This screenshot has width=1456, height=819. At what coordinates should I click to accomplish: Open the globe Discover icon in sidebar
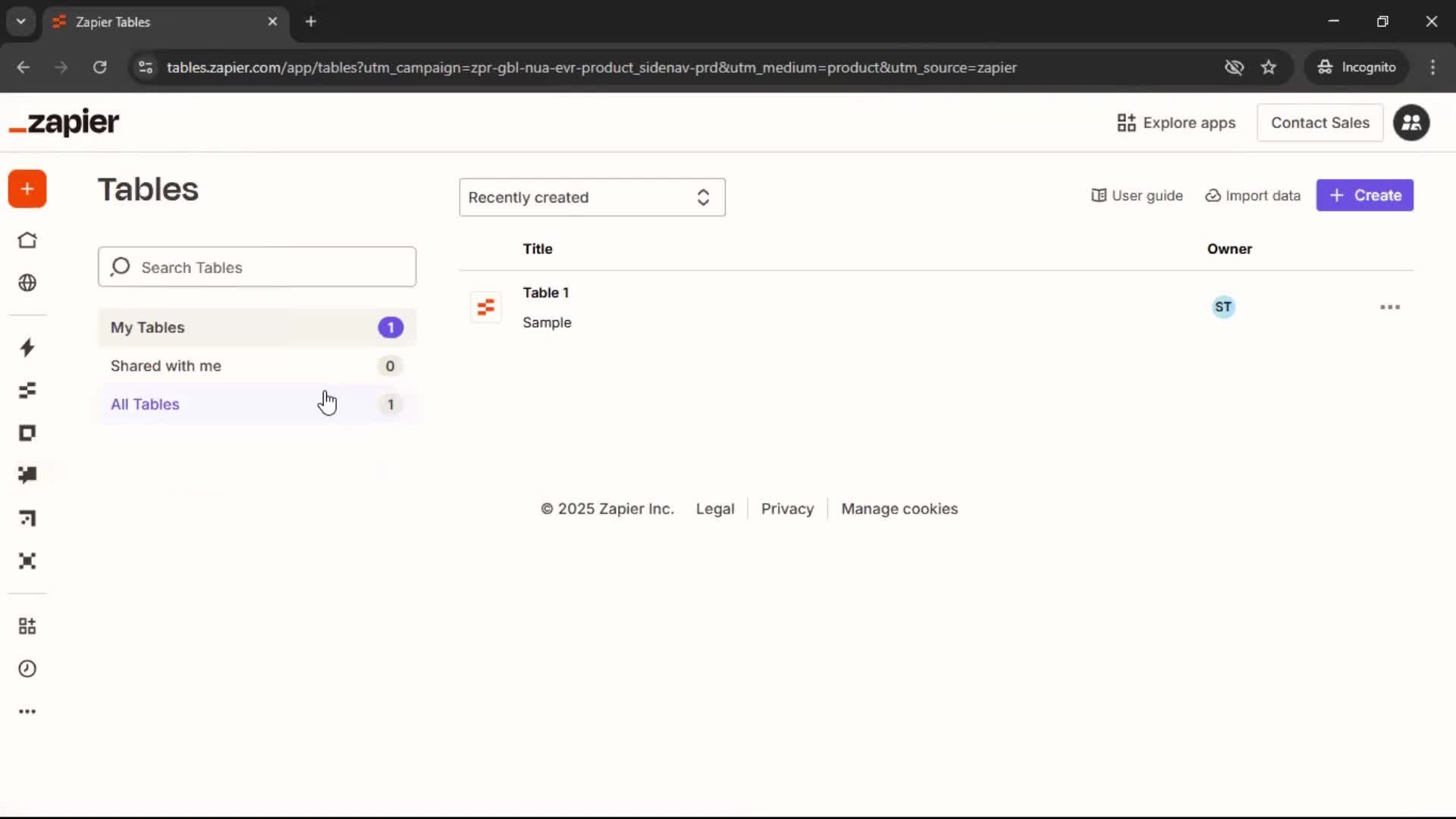[x=27, y=283]
